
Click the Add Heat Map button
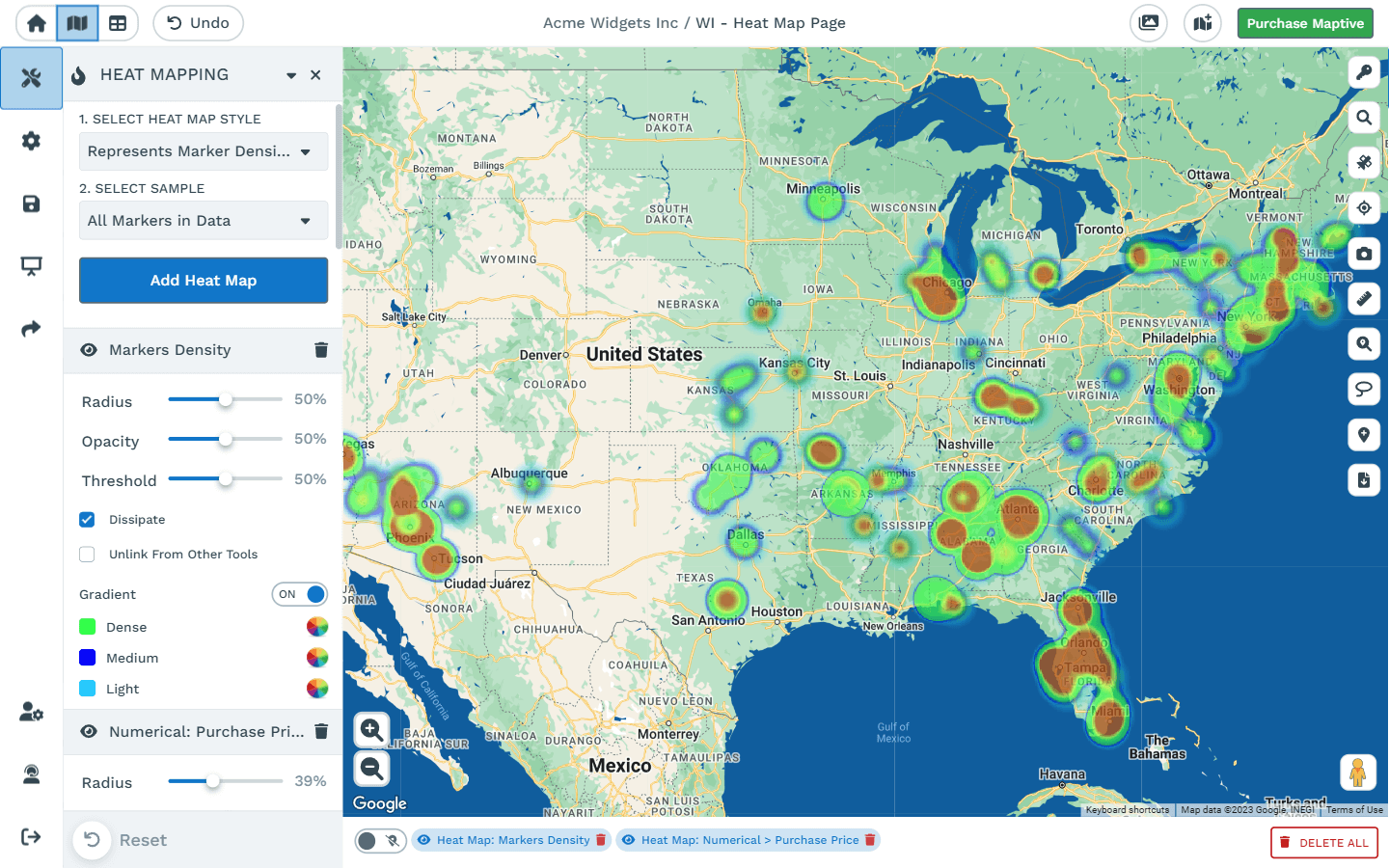coord(203,281)
